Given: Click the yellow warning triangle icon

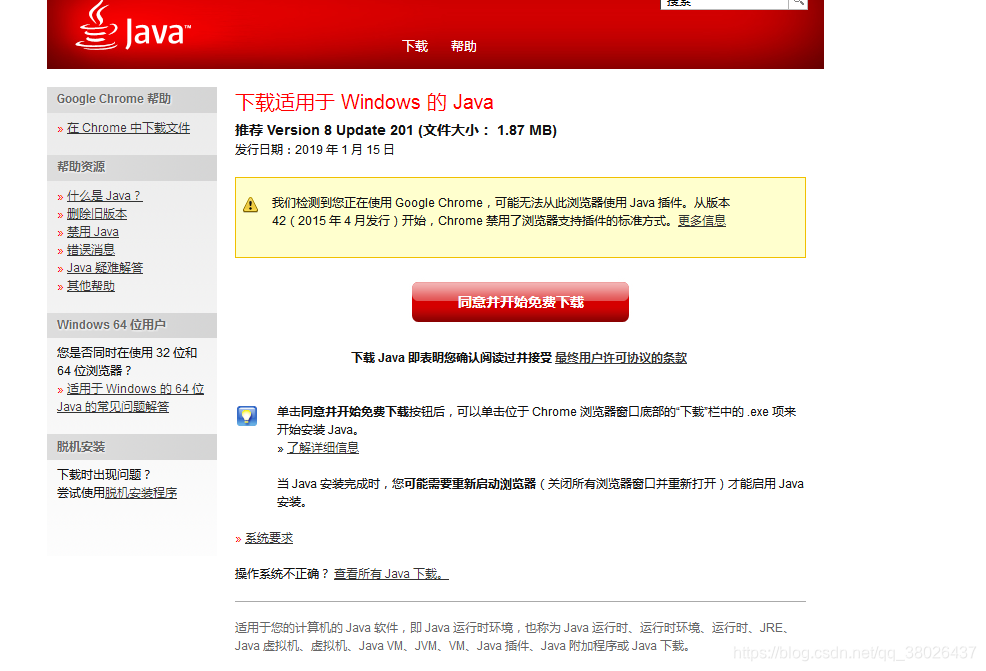Looking at the screenshot, I should point(250,204).
